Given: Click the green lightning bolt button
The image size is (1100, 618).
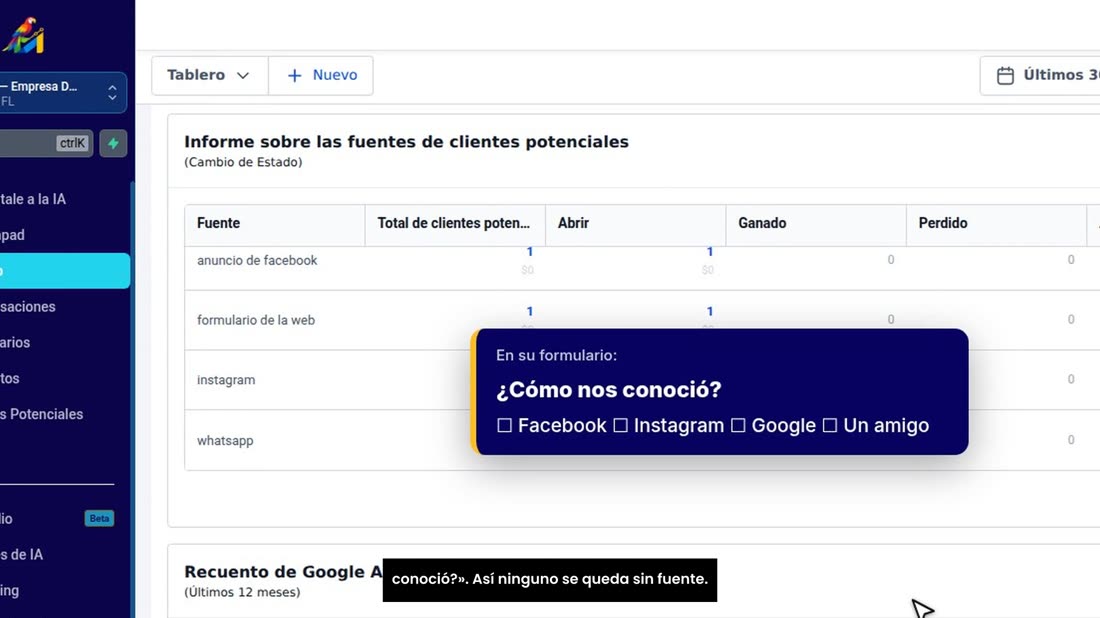Looking at the screenshot, I should (113, 143).
